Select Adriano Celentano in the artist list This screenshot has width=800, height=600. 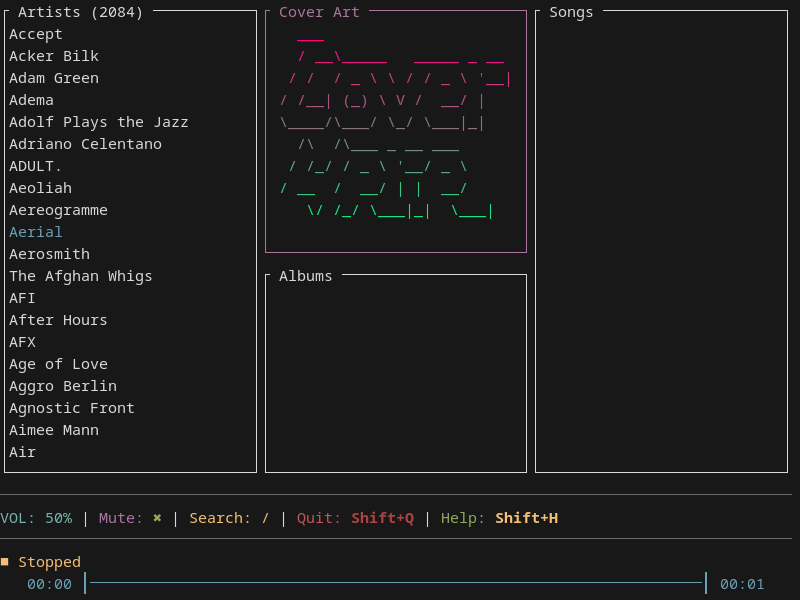(x=85, y=144)
